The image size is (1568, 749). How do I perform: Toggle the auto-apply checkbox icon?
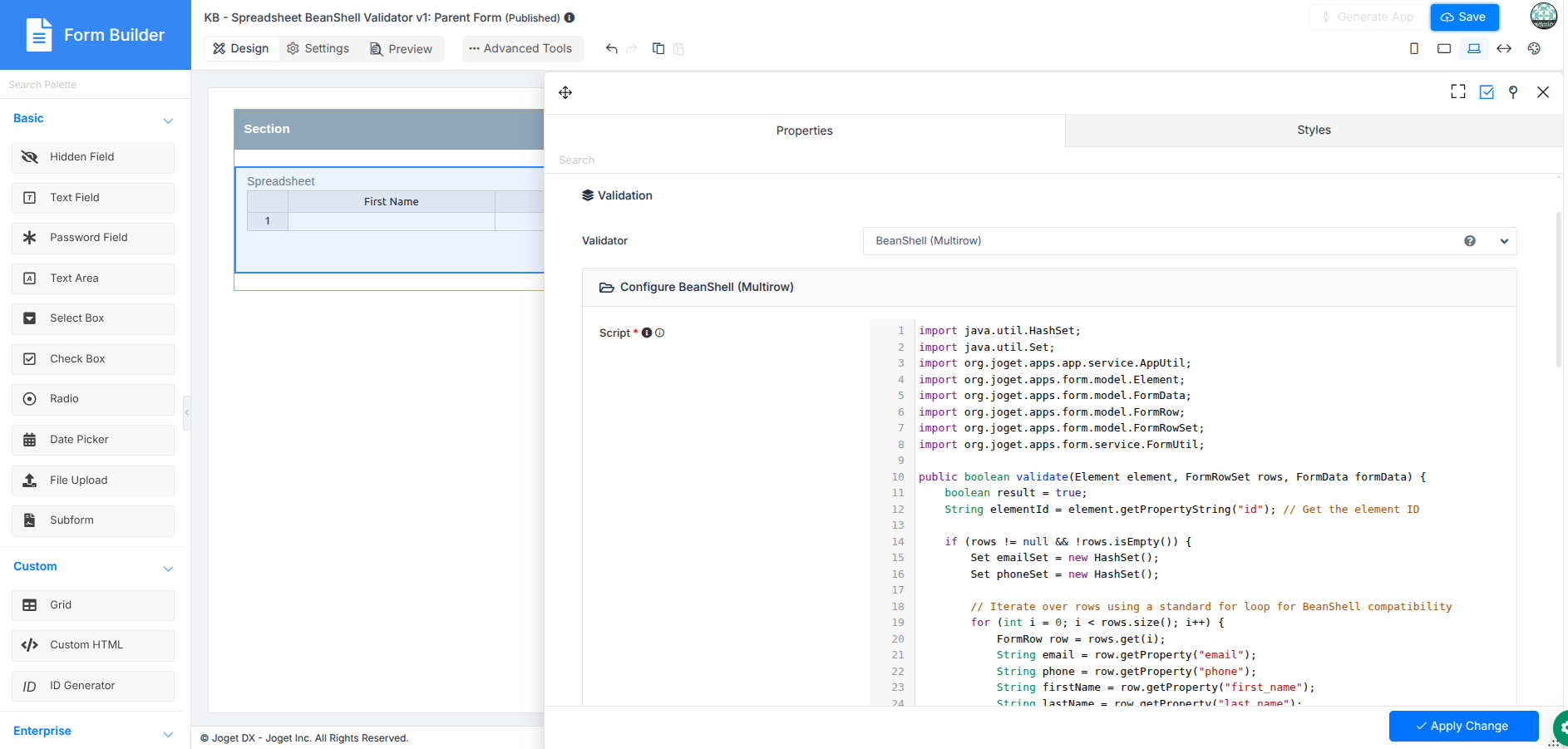(1487, 92)
